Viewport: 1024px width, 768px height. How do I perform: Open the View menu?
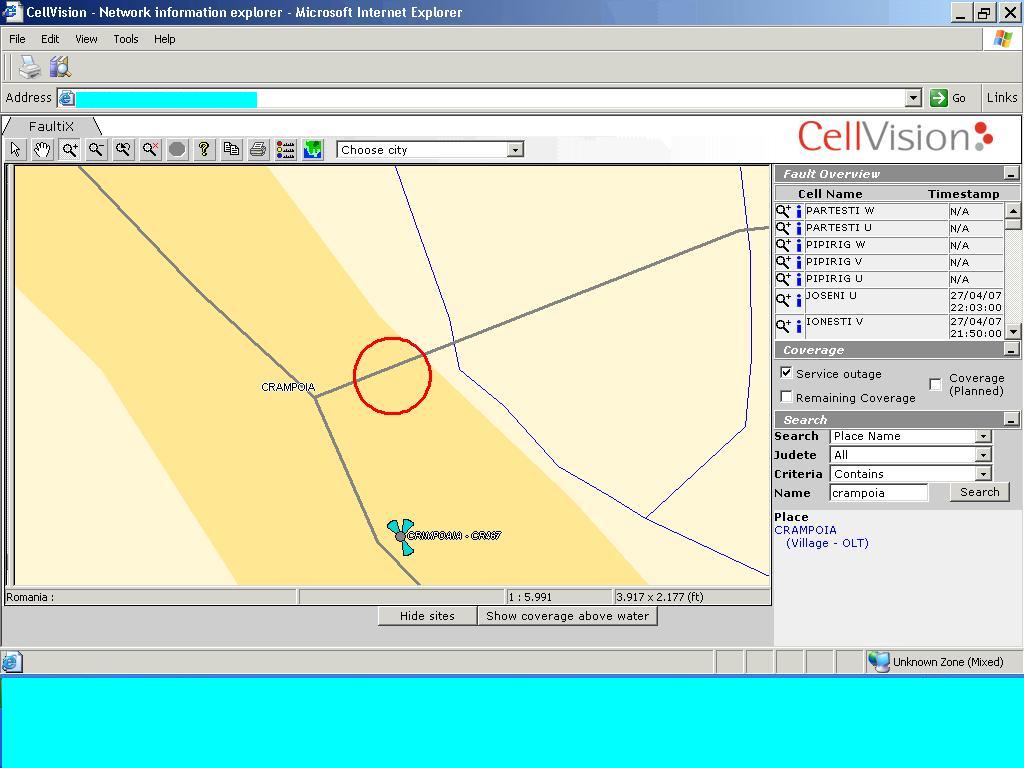86,39
